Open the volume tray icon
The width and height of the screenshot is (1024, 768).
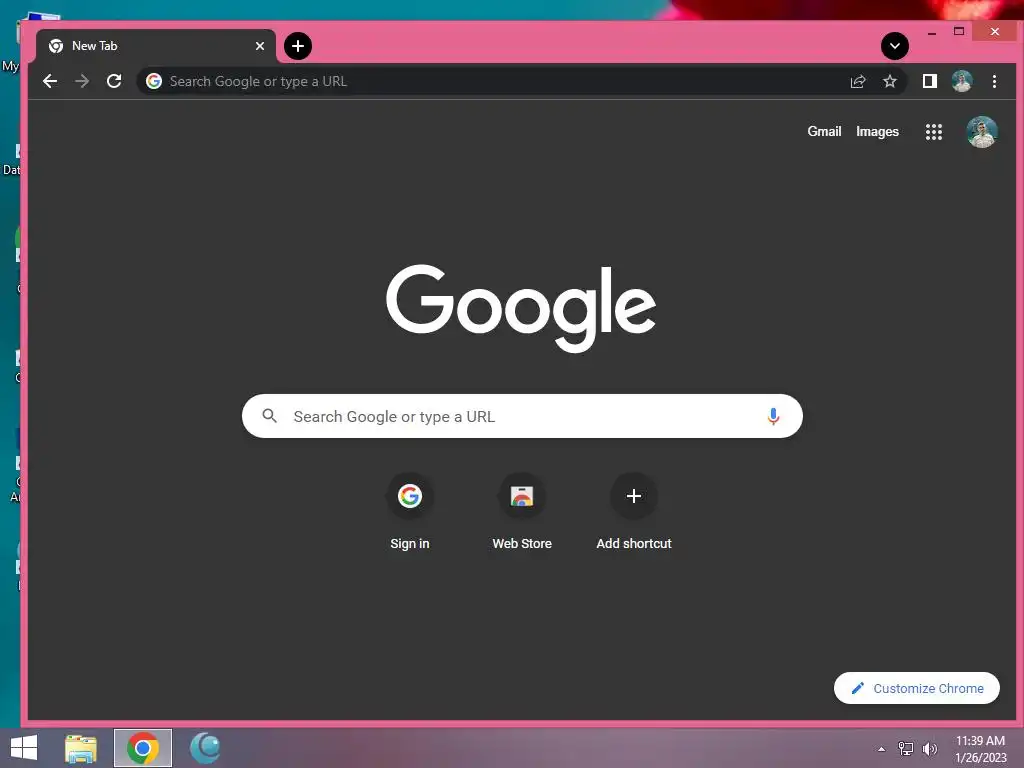[930, 749]
